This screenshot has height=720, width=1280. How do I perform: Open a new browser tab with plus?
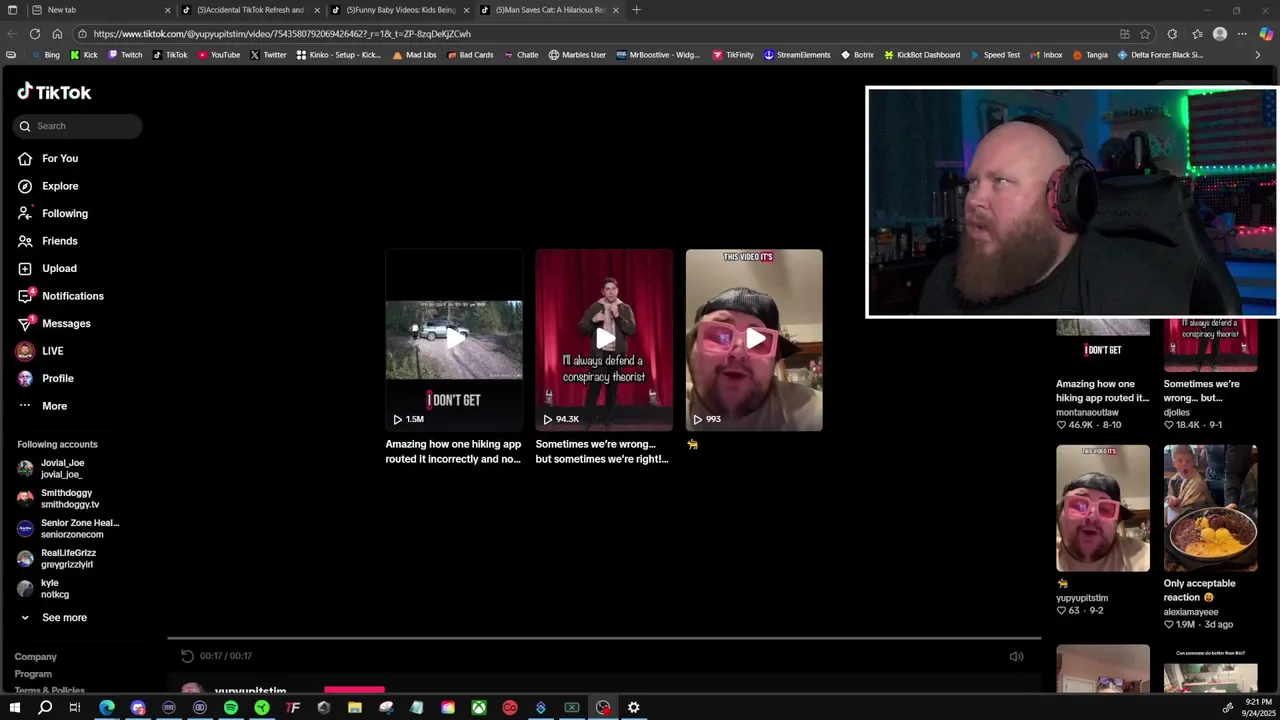click(636, 10)
